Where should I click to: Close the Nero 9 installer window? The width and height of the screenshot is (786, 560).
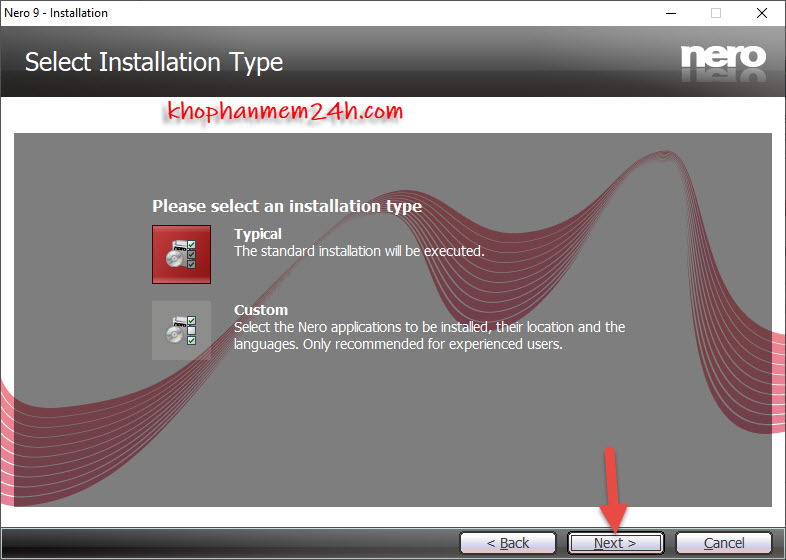click(x=762, y=13)
